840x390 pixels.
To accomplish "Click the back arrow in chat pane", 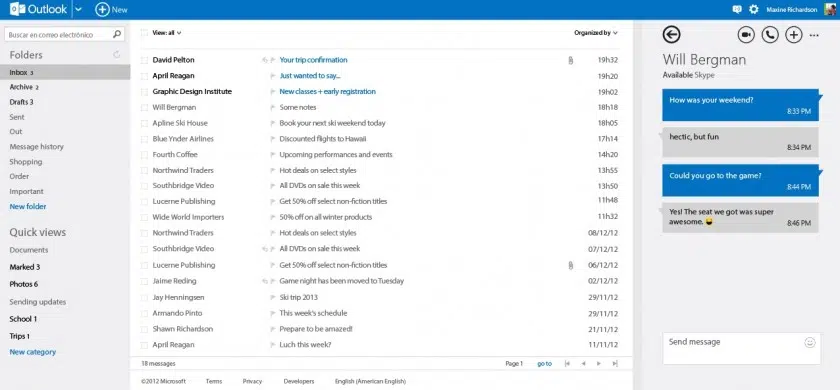I will click(x=671, y=35).
